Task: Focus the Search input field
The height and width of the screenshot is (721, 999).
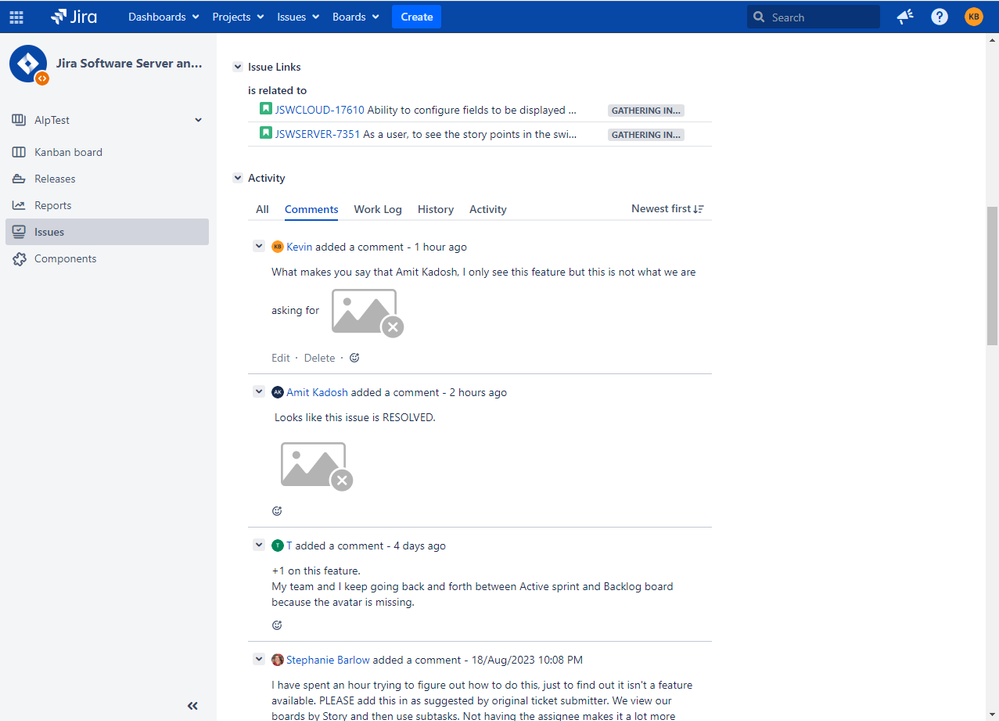Action: point(813,17)
